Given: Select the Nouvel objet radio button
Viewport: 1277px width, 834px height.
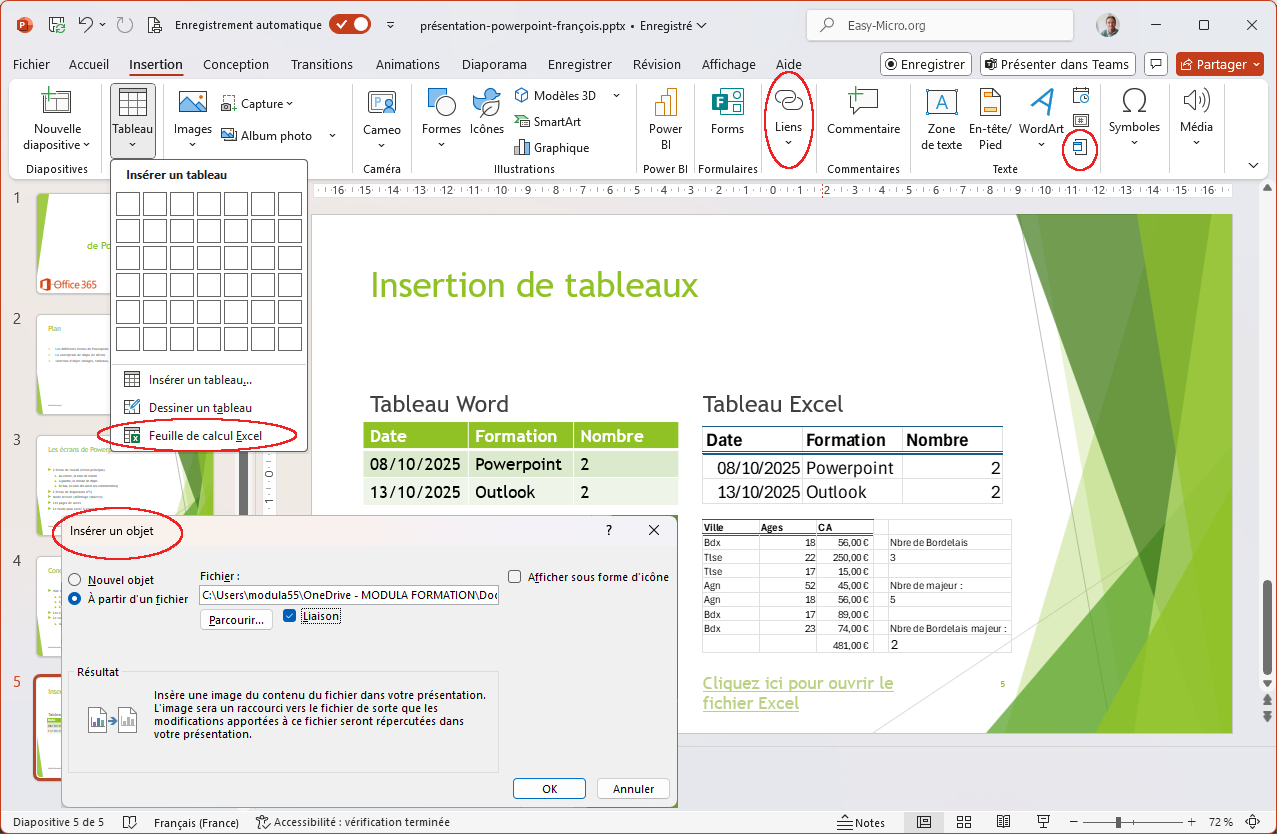Looking at the screenshot, I should point(75,580).
